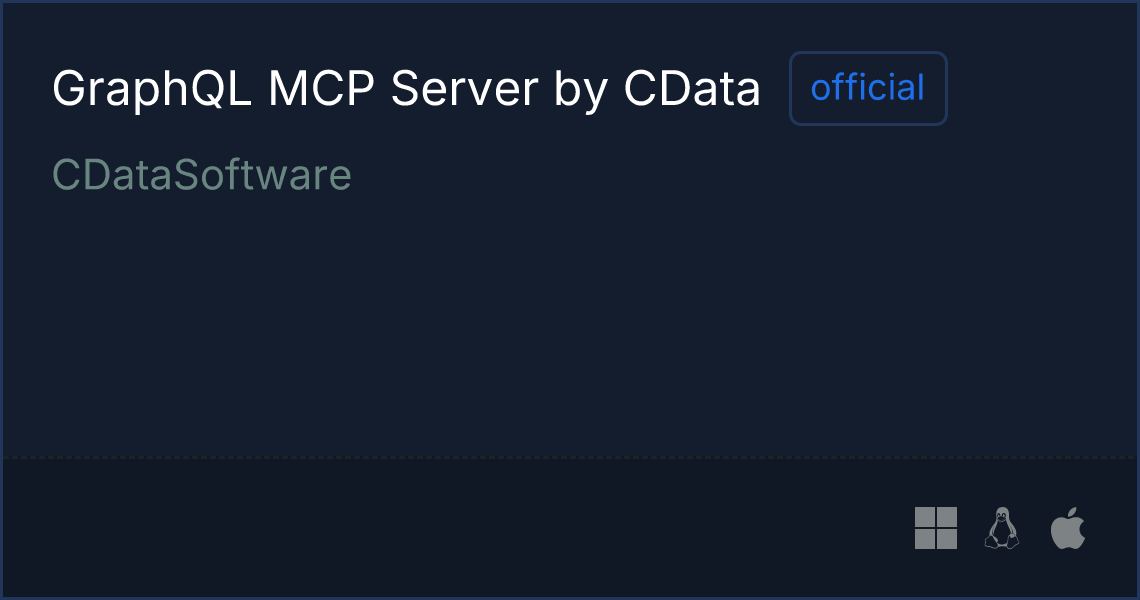Click the word CData at the title's end
1140x600 pixels.
click(692, 89)
